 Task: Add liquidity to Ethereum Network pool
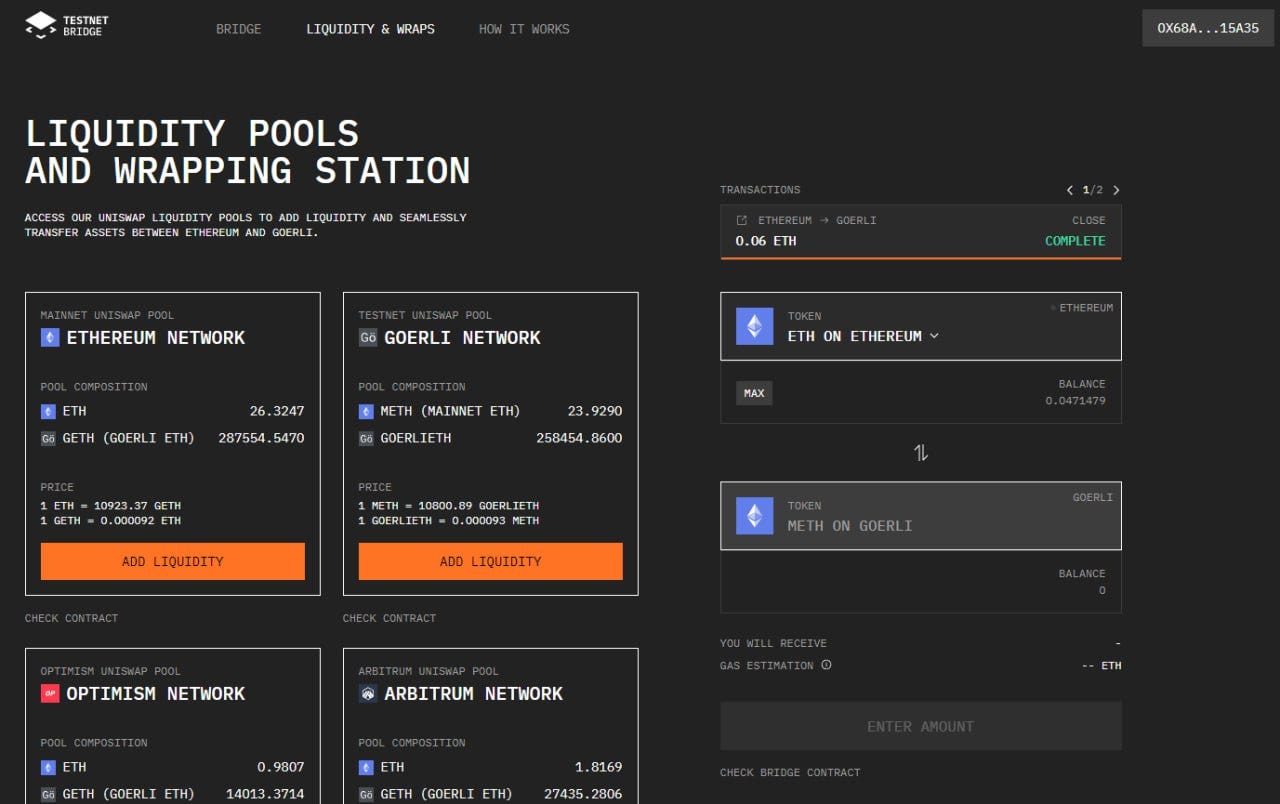click(x=173, y=561)
